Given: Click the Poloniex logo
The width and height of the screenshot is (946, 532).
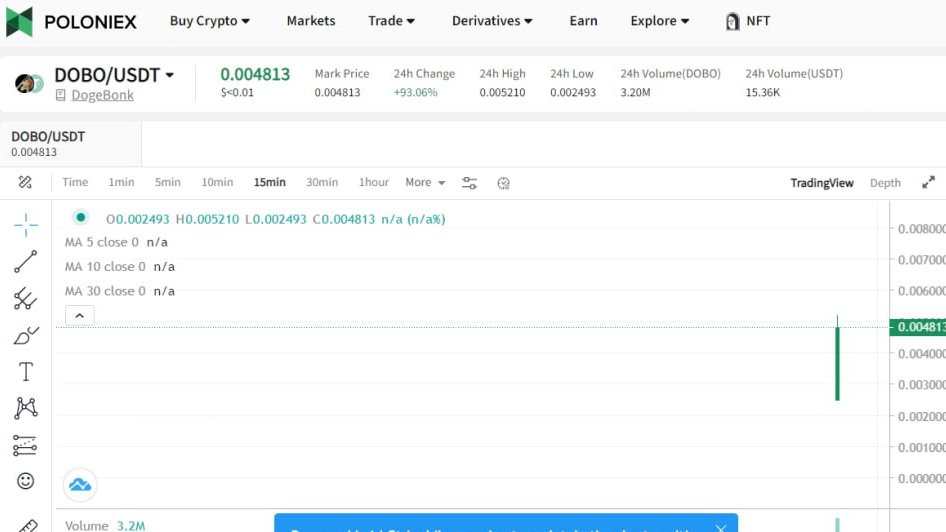Looking at the screenshot, I should (71, 22).
